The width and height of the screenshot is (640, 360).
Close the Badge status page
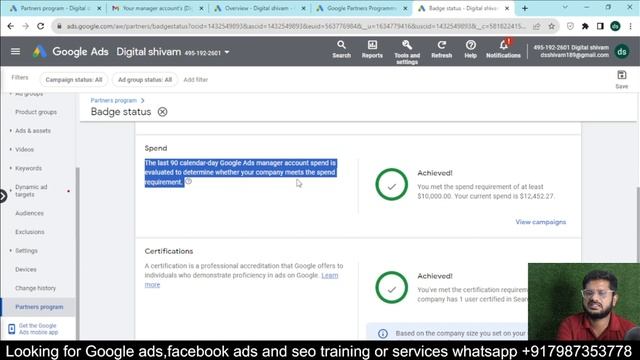(162, 112)
